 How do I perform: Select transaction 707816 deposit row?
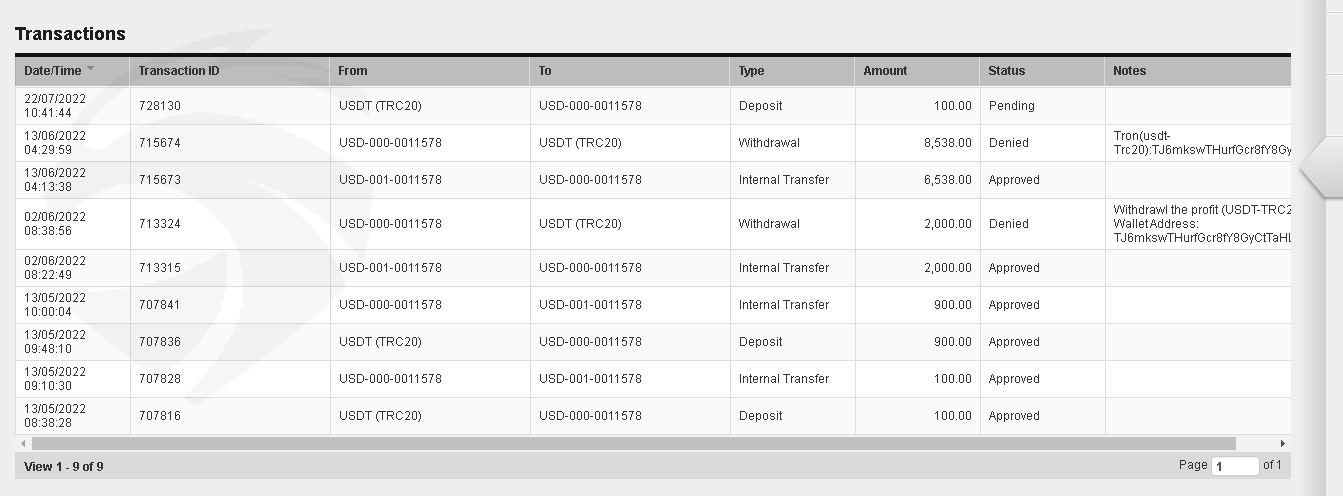(653, 416)
